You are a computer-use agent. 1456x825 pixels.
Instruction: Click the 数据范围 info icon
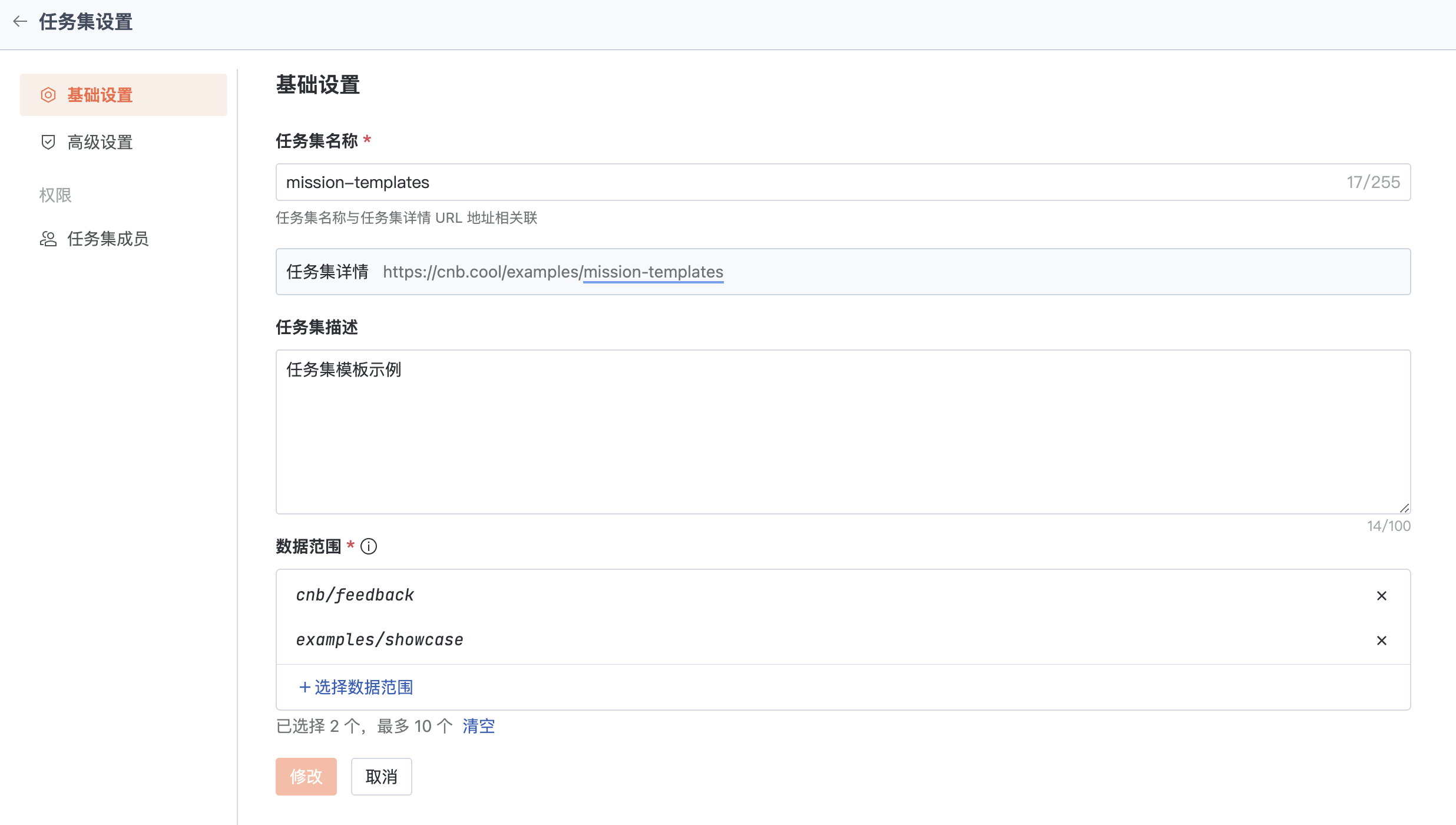[x=369, y=546]
